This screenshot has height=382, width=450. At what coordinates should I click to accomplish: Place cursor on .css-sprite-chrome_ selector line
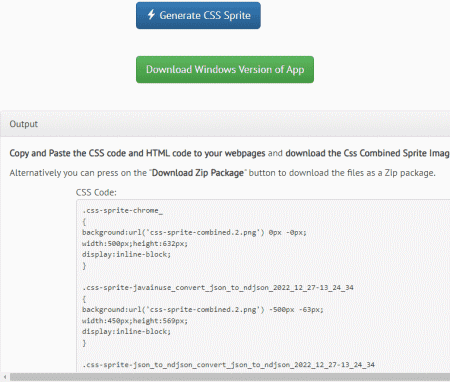[122, 211]
